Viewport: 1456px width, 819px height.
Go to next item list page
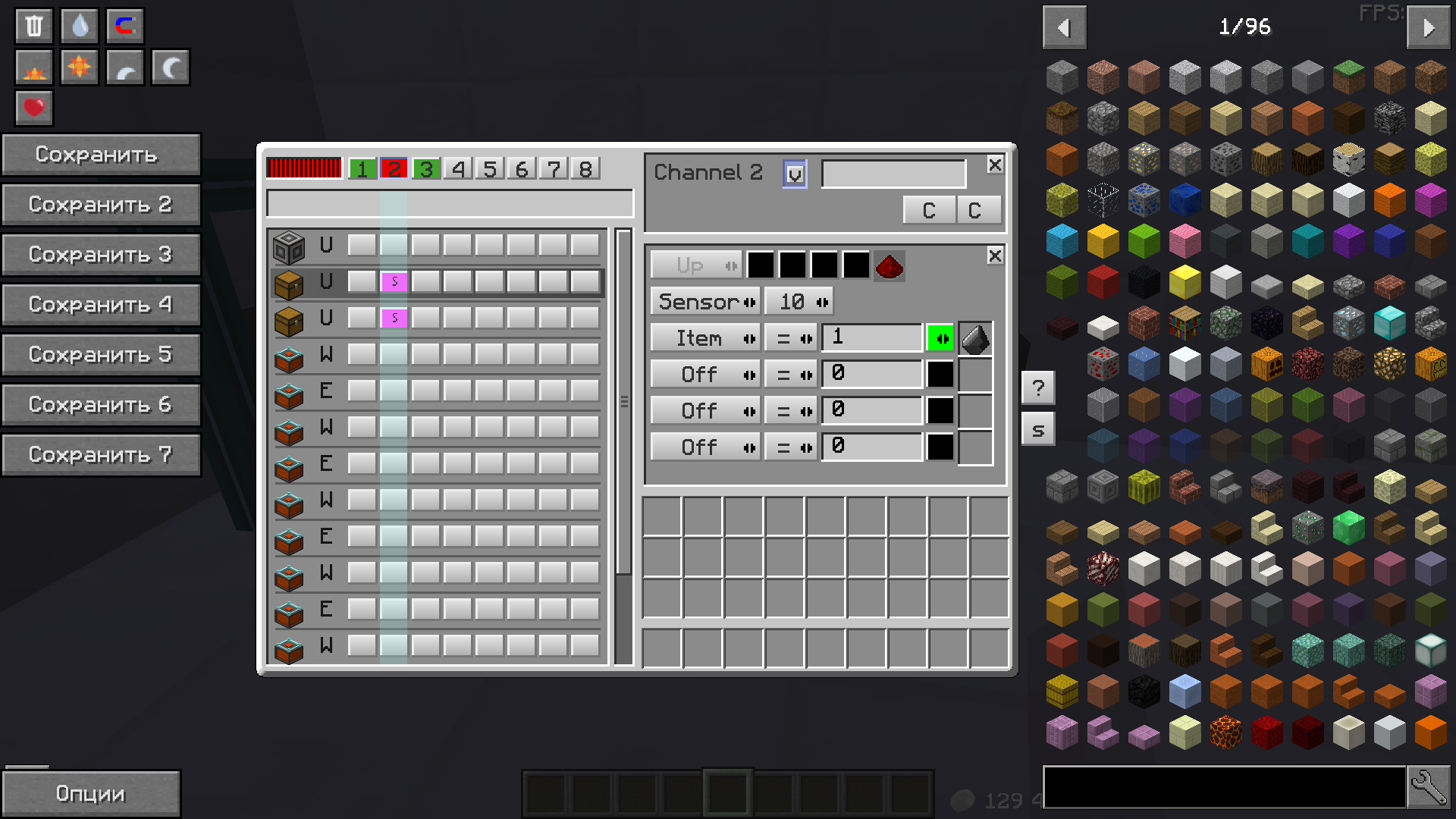(1429, 28)
